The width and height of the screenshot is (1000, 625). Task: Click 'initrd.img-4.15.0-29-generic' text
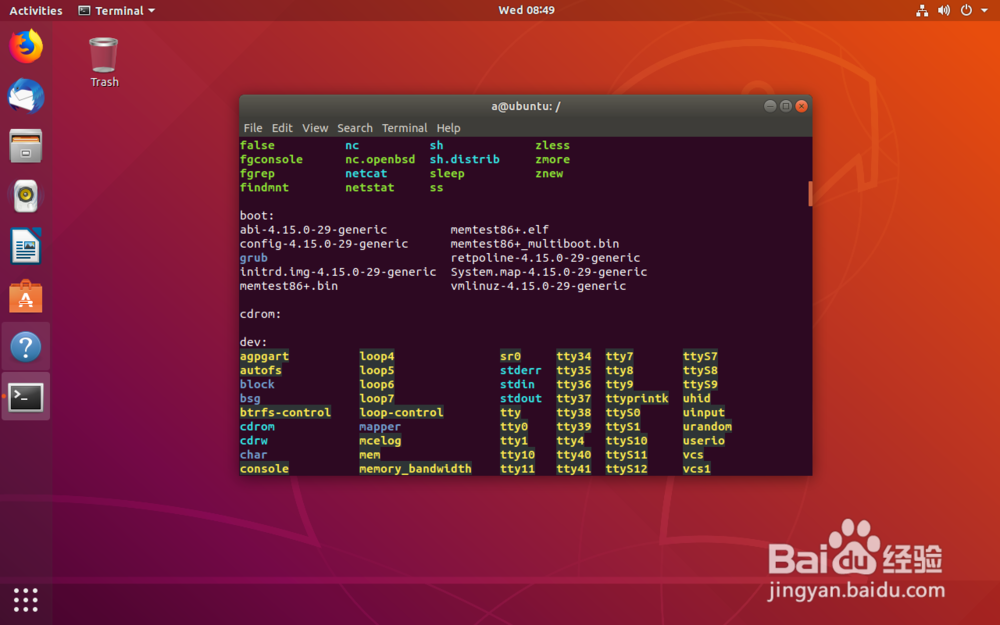tap(338, 272)
